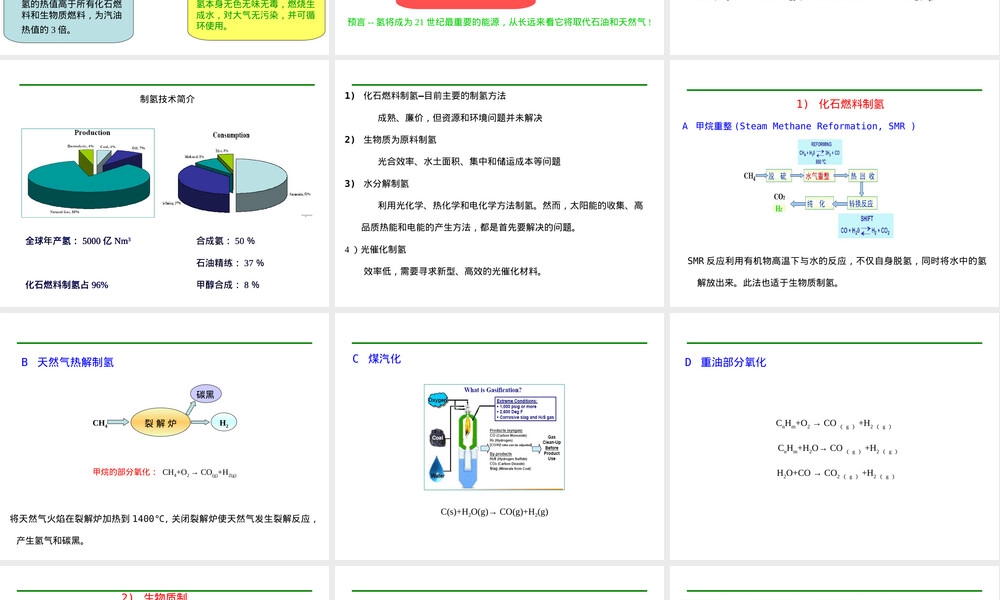Image resolution: width=1000 pixels, height=600 pixels.
Task: Open the 制氢技术简介 slide thumbnail
Action: (x=165, y=183)
